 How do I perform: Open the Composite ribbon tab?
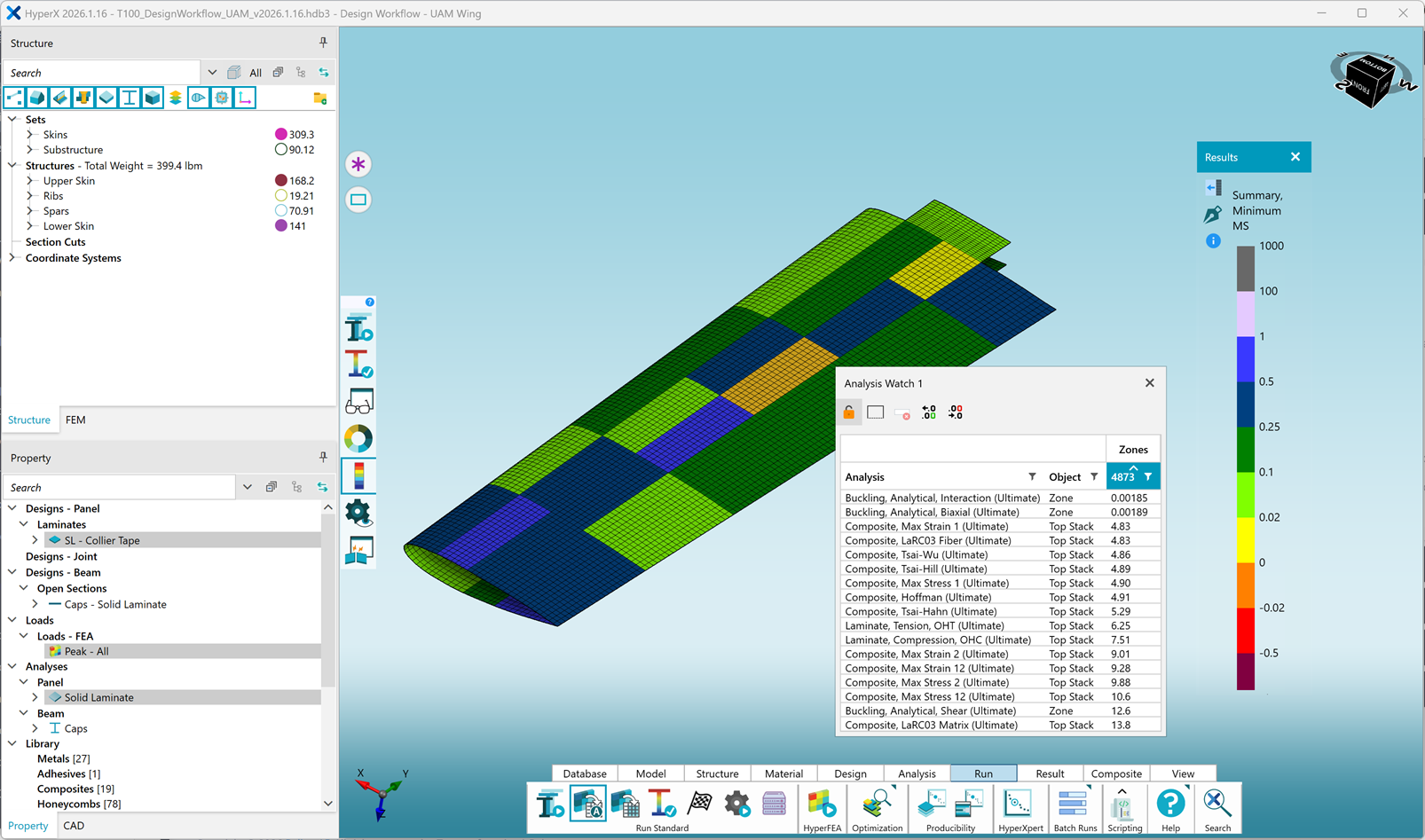tap(1116, 773)
